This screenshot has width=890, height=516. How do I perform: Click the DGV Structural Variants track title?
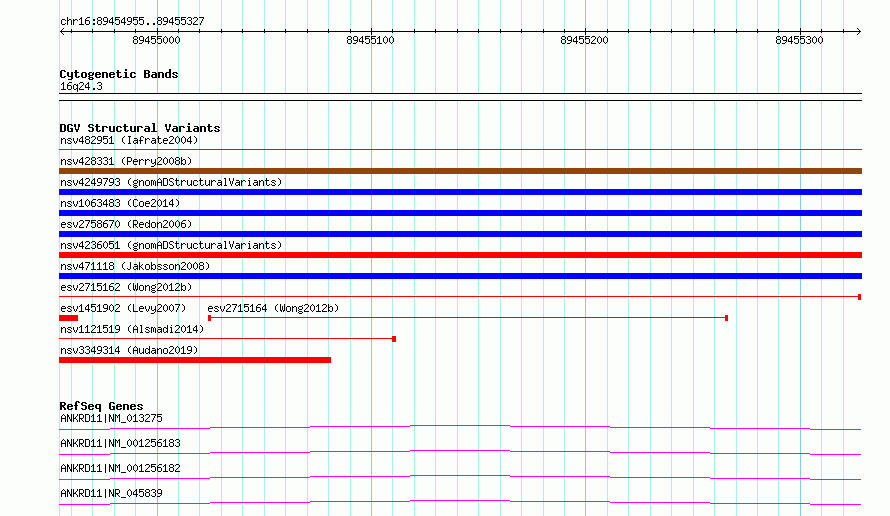coord(140,128)
